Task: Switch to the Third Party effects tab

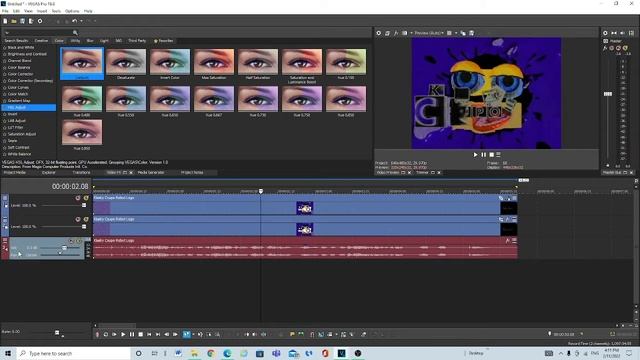Action: (137, 41)
